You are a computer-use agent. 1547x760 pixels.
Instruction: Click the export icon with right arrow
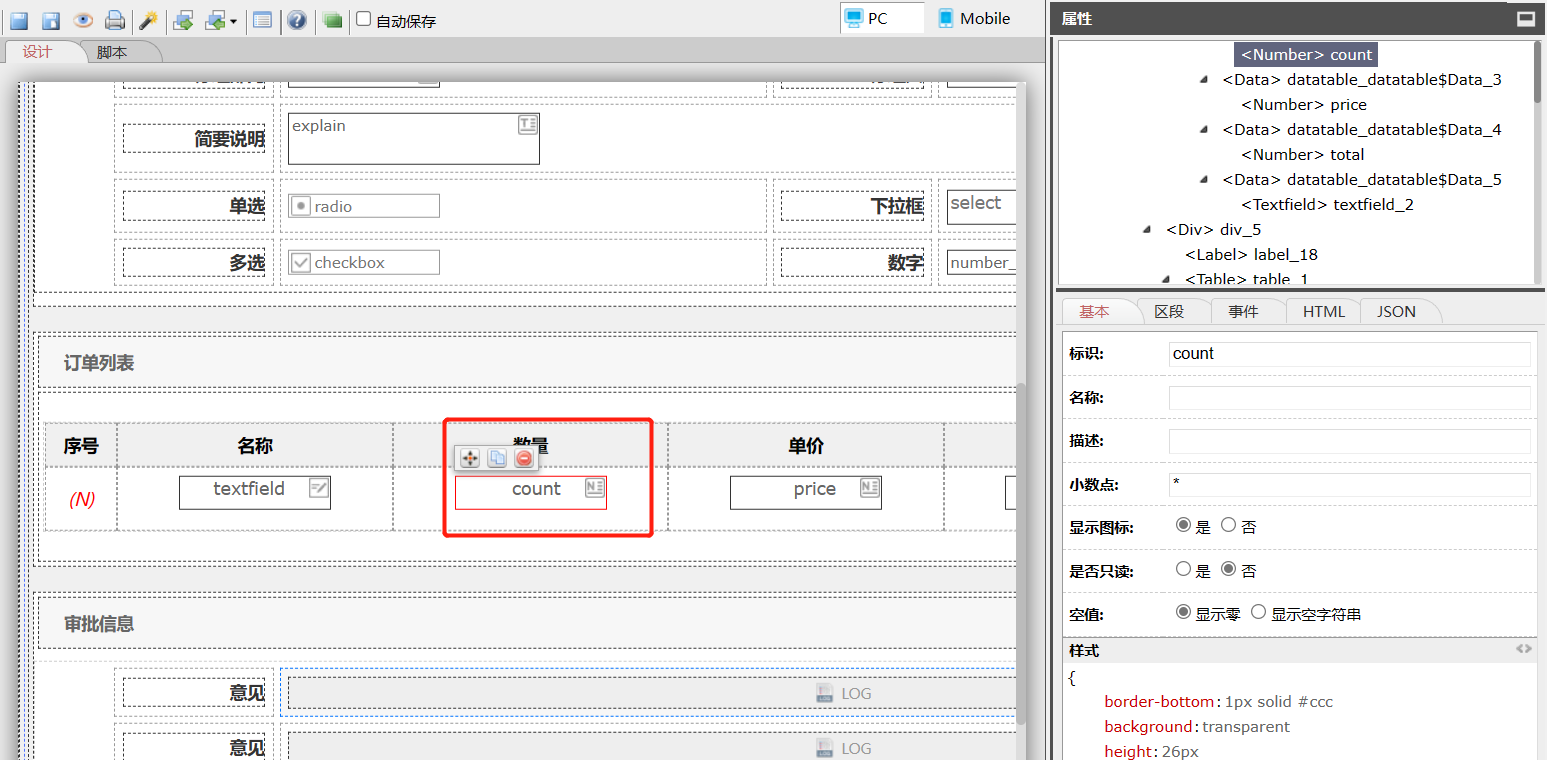183,20
